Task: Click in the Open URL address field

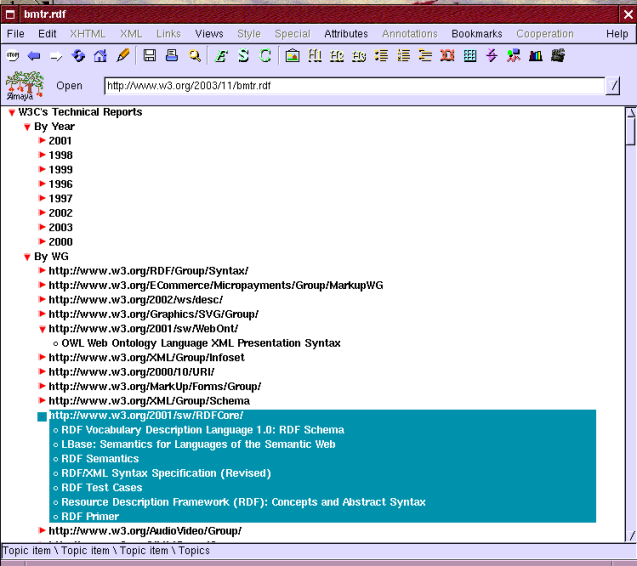Action: pos(350,86)
